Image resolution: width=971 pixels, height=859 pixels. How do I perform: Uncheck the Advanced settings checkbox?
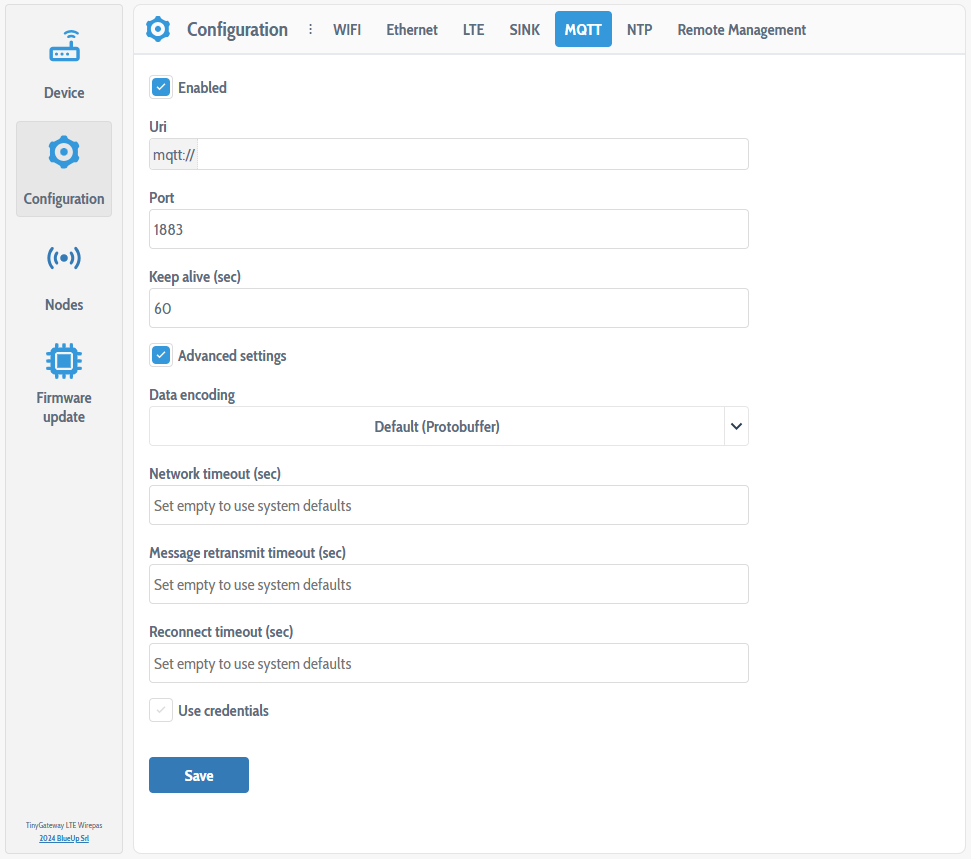pyautogui.click(x=161, y=355)
